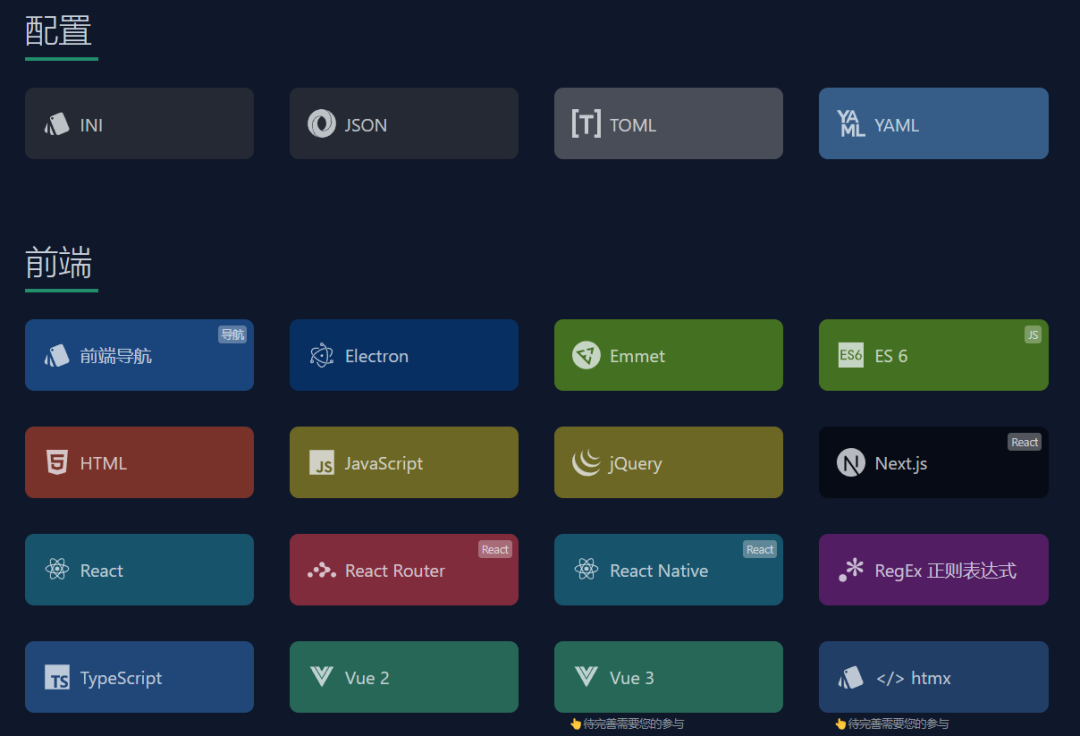The width and height of the screenshot is (1080, 736).
Task: Click the React tag on Next.js card
Action: (1024, 442)
